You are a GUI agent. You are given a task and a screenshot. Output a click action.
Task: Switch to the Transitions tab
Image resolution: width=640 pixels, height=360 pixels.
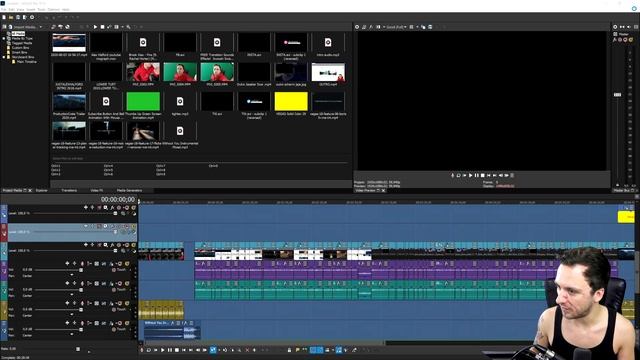(x=69, y=191)
